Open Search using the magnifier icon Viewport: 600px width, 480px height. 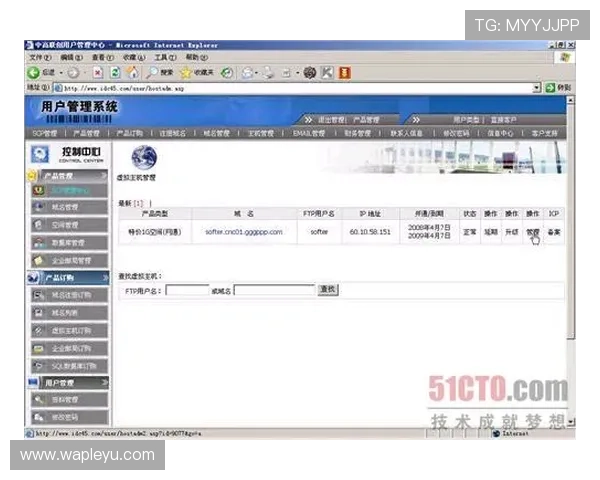point(152,73)
